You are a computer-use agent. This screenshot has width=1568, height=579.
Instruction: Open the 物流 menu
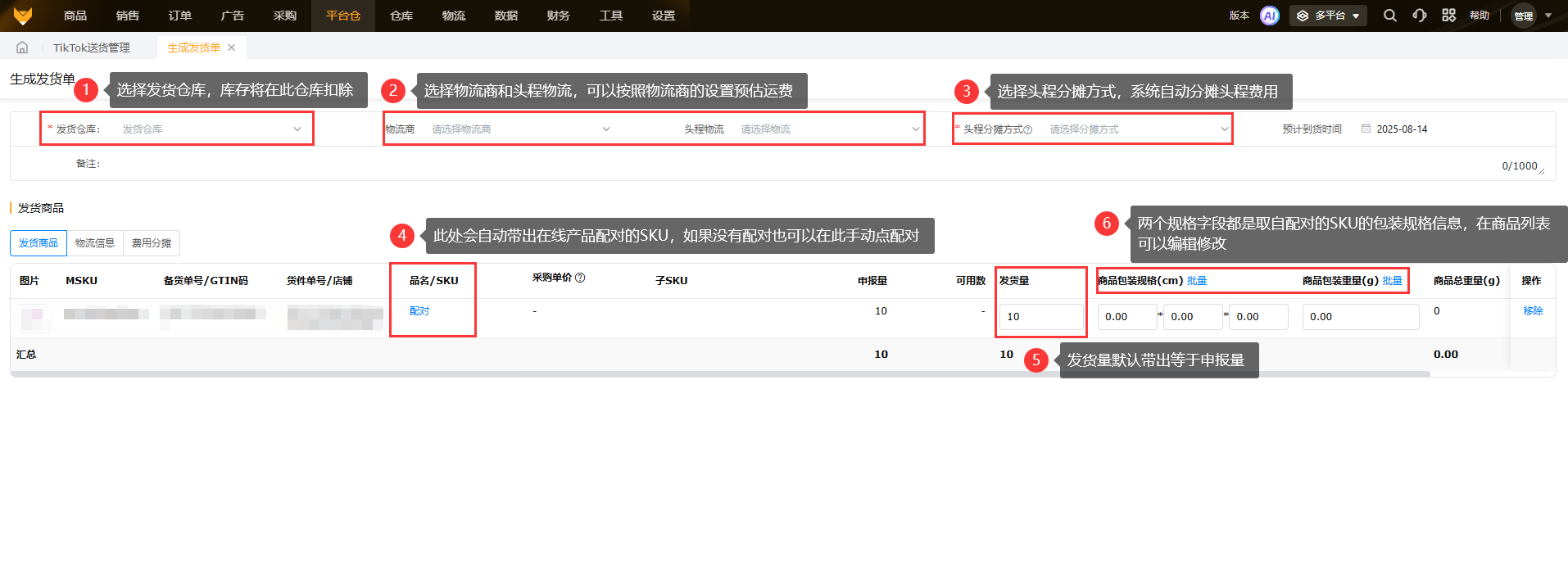(x=454, y=16)
